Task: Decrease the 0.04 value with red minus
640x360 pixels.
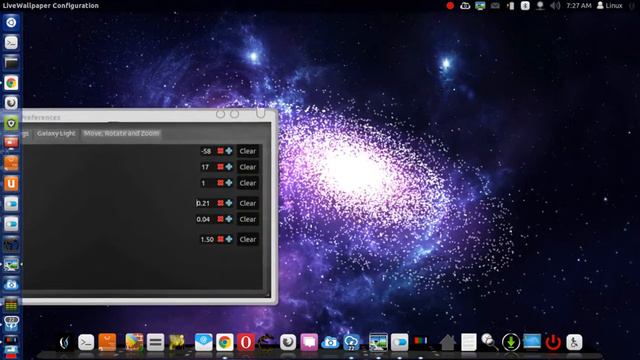Action: [220, 219]
